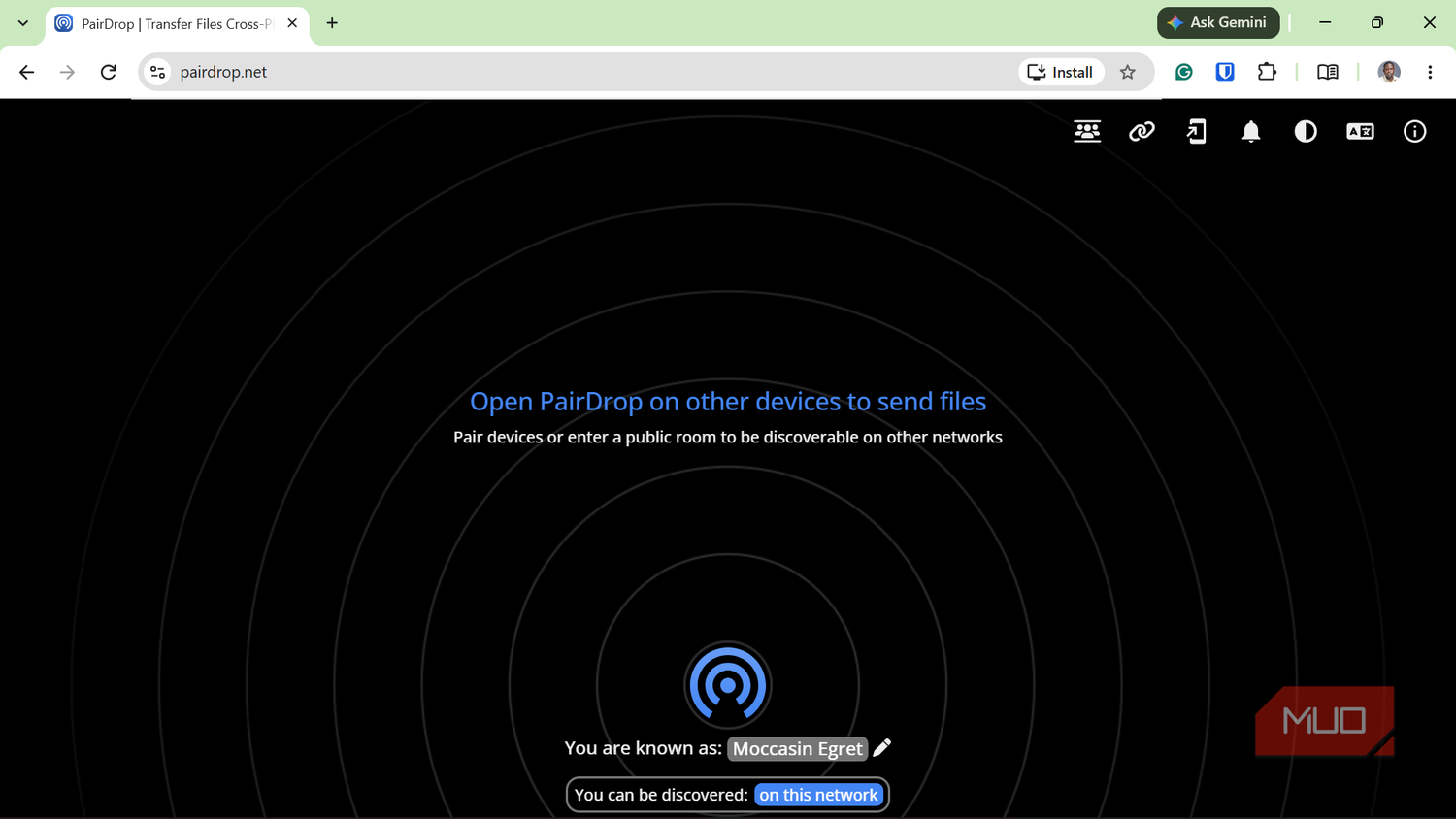Restore down the Chrome window

tap(1377, 22)
